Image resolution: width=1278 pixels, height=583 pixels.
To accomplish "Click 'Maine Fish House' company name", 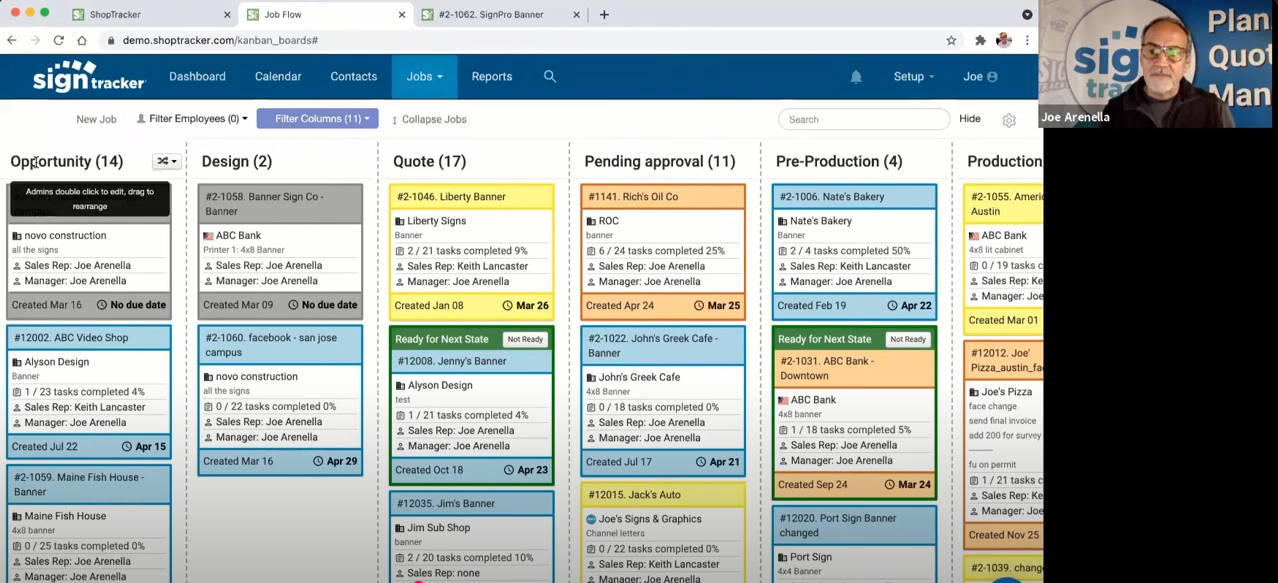I will pyautogui.click(x=65, y=516).
